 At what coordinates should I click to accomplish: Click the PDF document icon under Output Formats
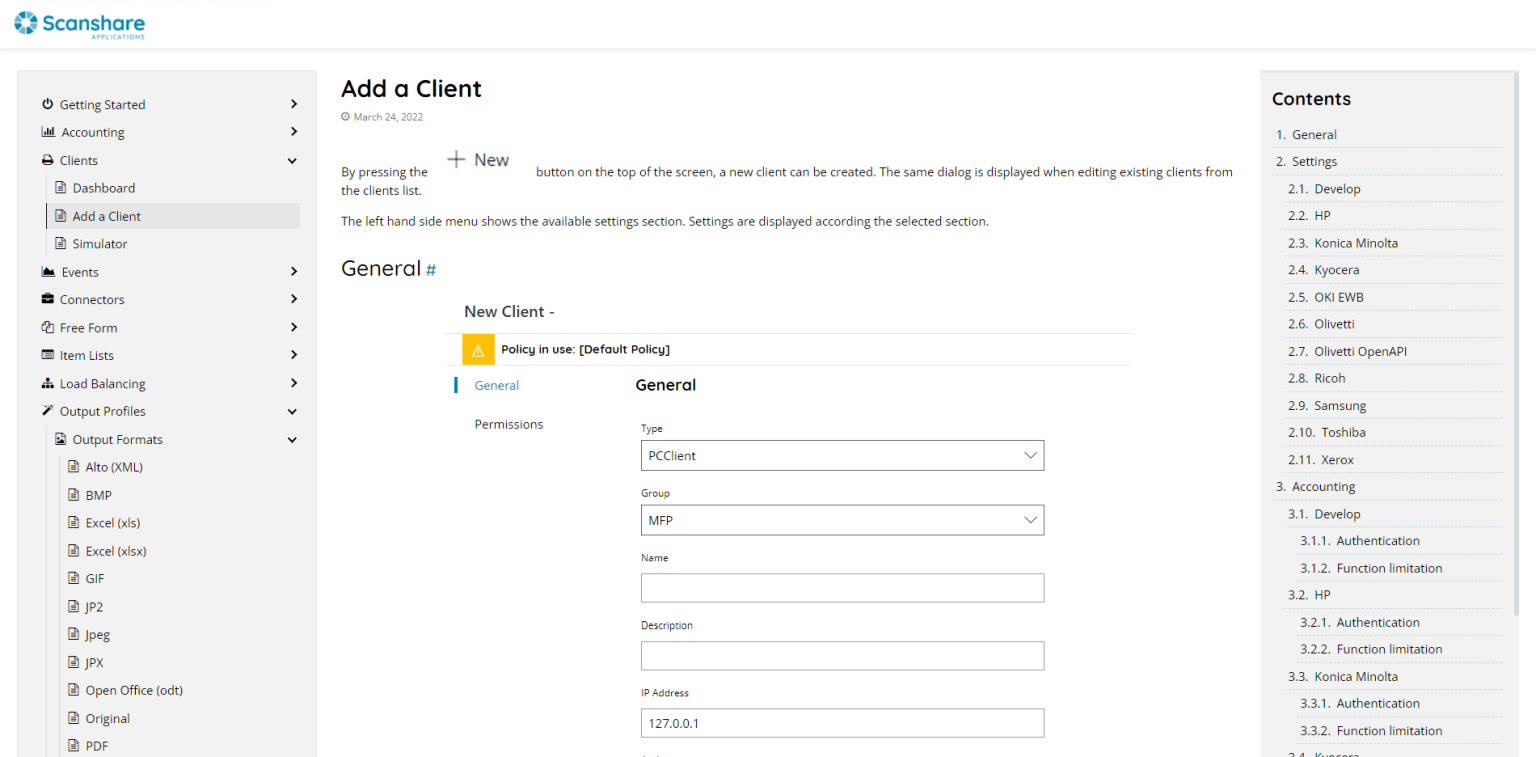(72, 745)
